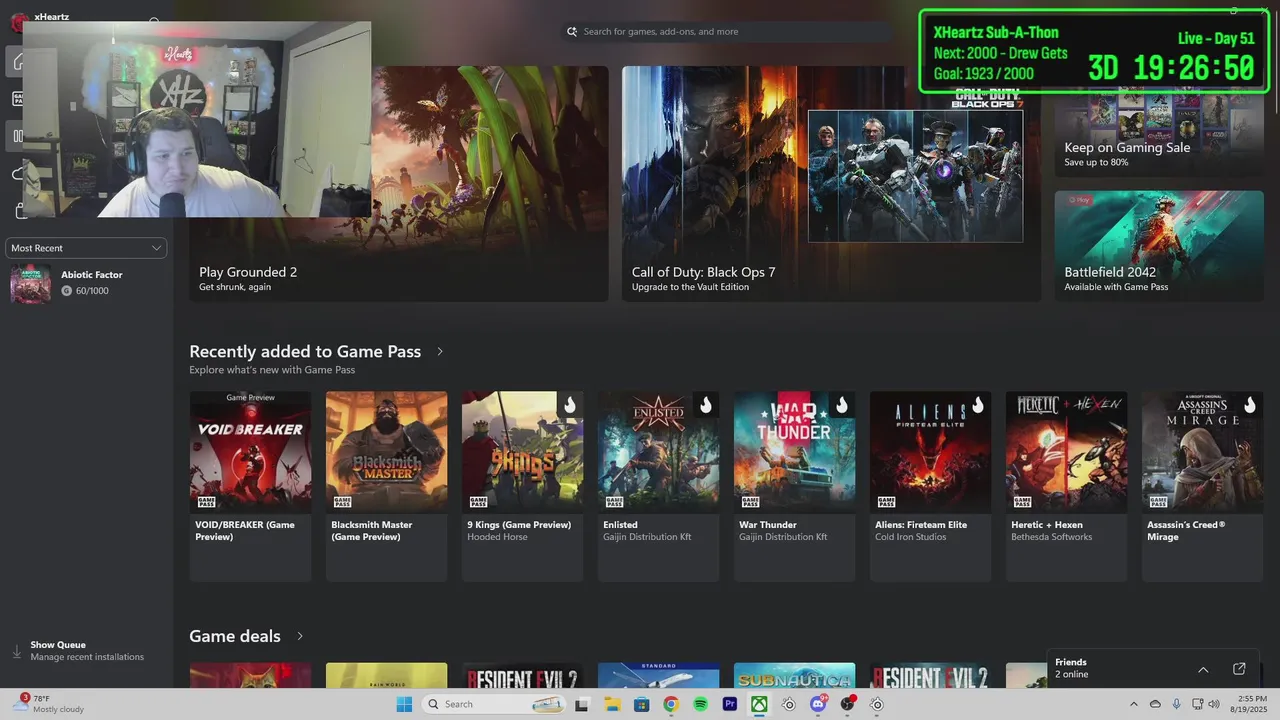1280x720 pixels.
Task: Open Google Chrome from the taskbar
Action: [x=671, y=704]
